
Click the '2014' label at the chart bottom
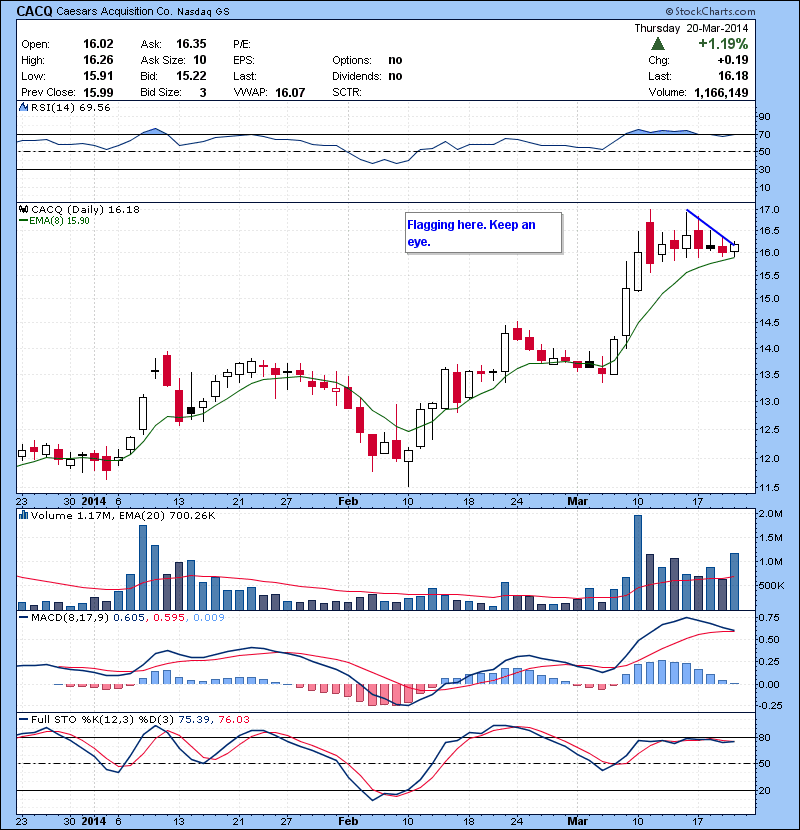point(93,501)
